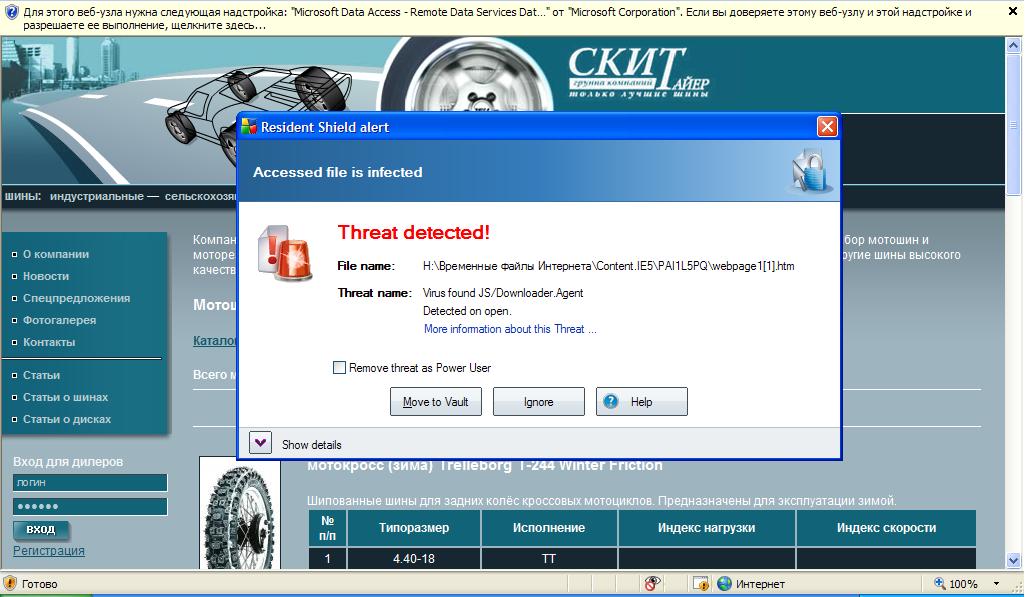Move the infected file to Vault

coord(436,402)
